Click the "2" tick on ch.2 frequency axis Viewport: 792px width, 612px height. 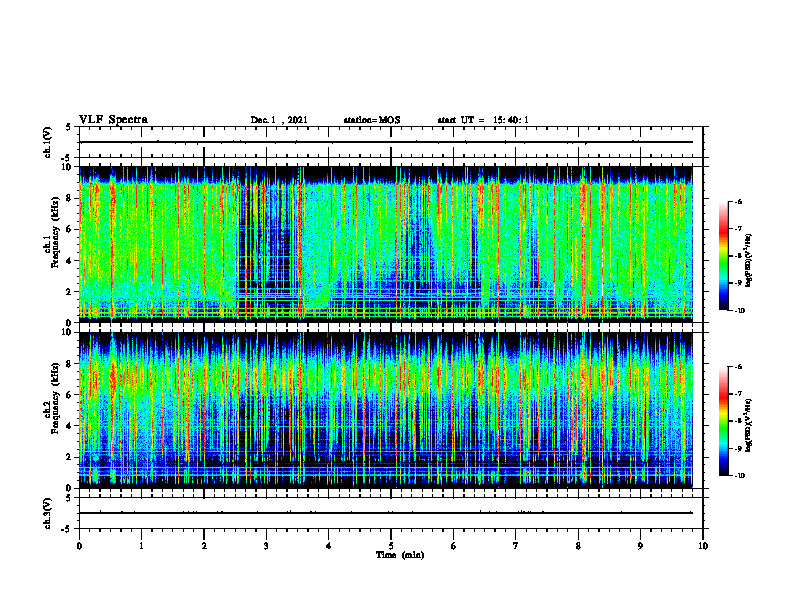[70, 457]
